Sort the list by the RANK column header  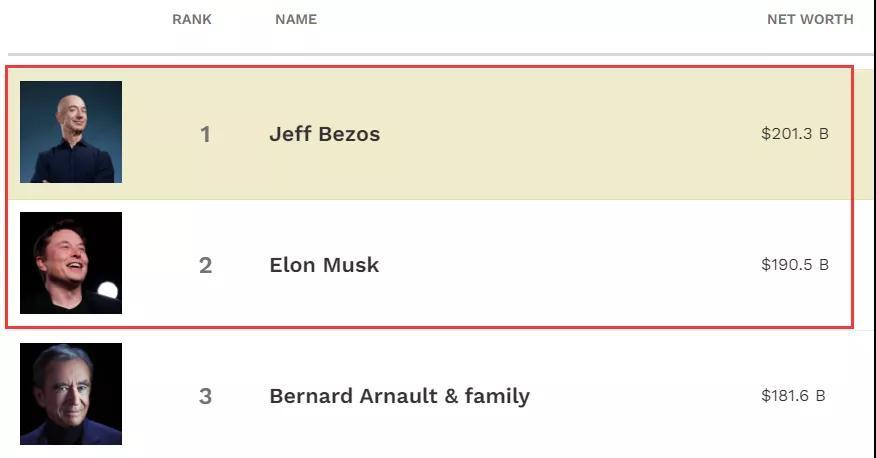pos(192,20)
